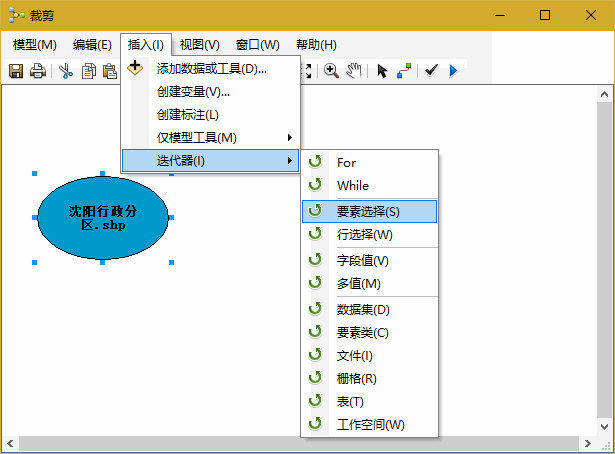Viewport: 615px width, 454px height.
Task: Maximize the 裁剪 window
Action: (545, 15)
